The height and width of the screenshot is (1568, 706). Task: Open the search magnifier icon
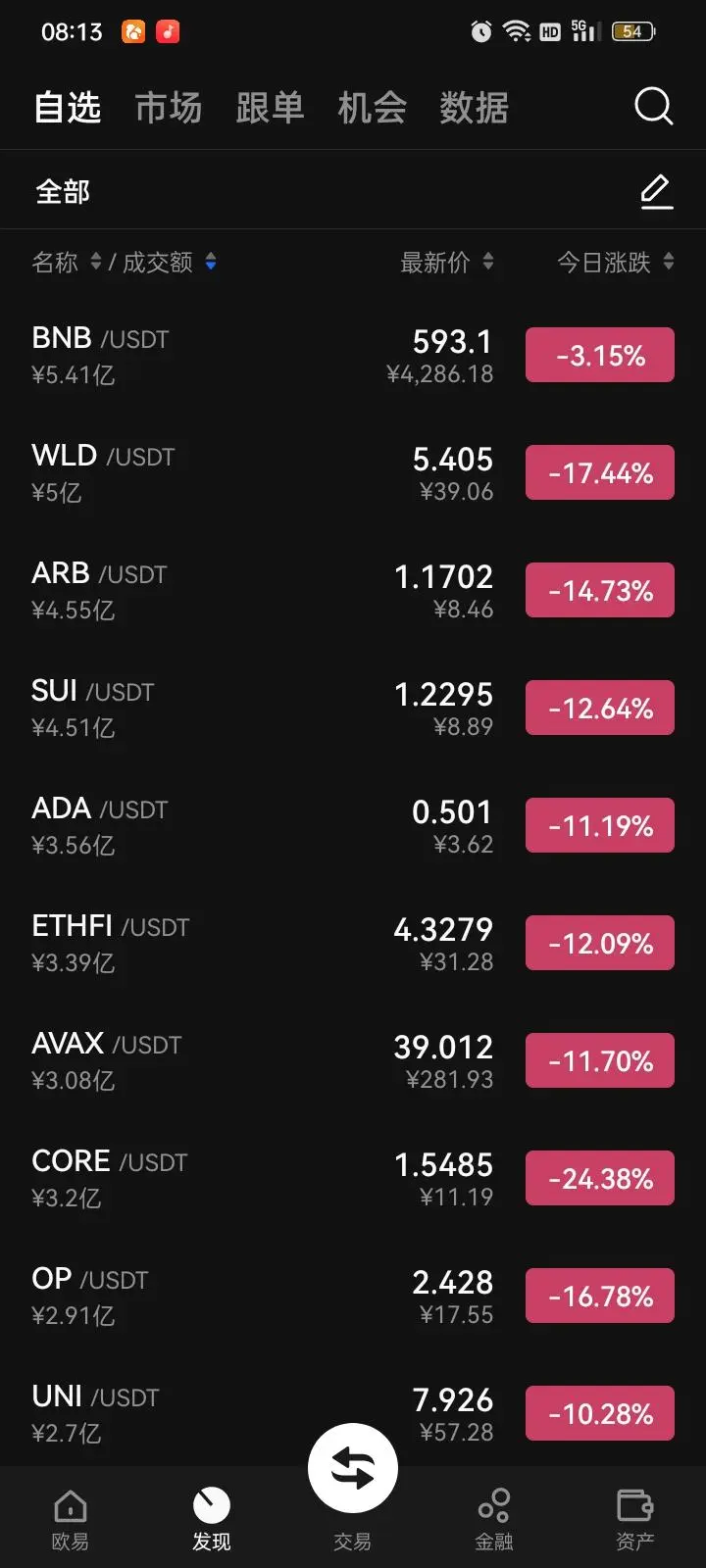click(x=653, y=106)
